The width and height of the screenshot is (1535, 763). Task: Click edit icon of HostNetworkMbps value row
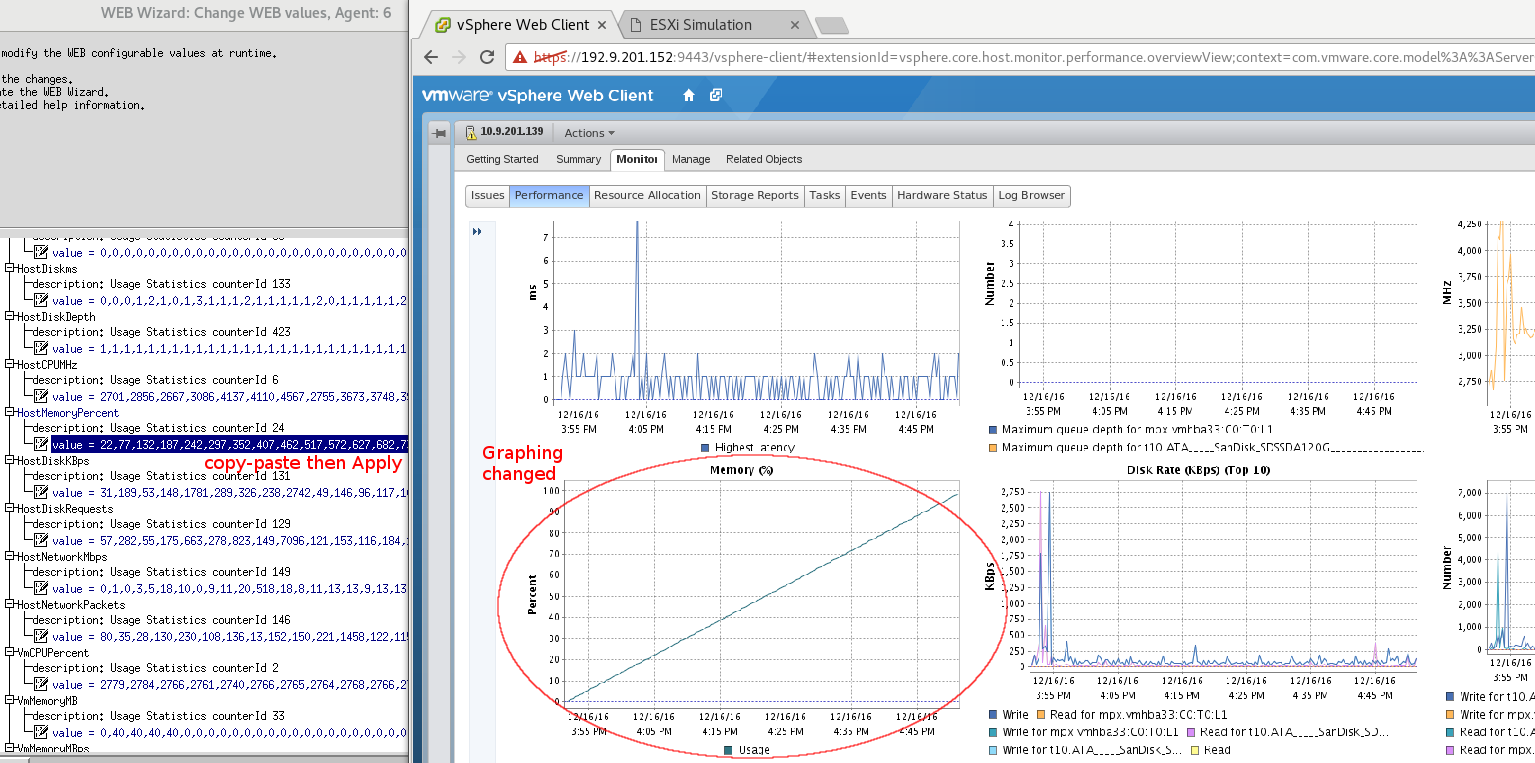pyautogui.click(x=41, y=588)
